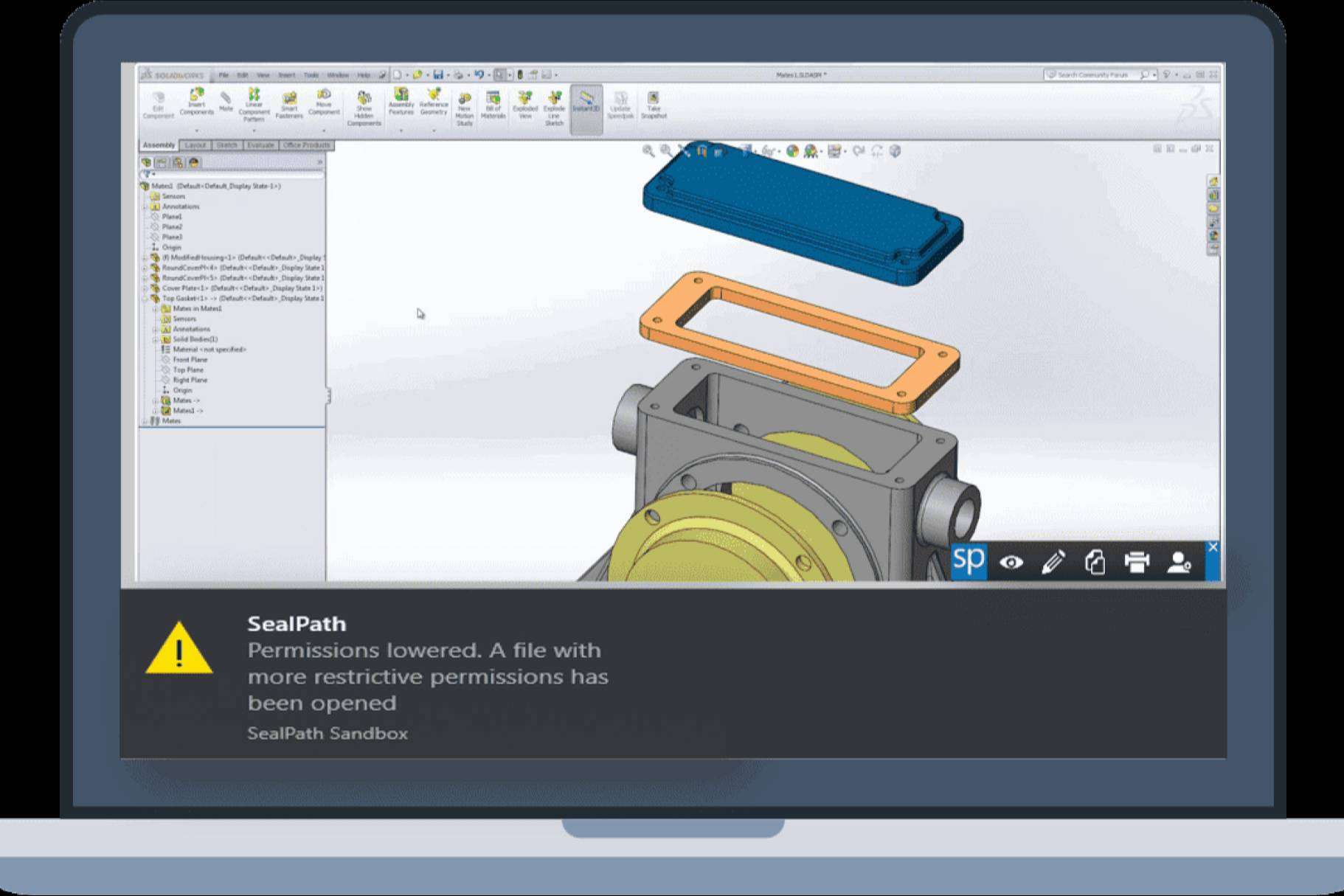Click the SealPath printer permission icon
1344x896 pixels.
click(1137, 562)
